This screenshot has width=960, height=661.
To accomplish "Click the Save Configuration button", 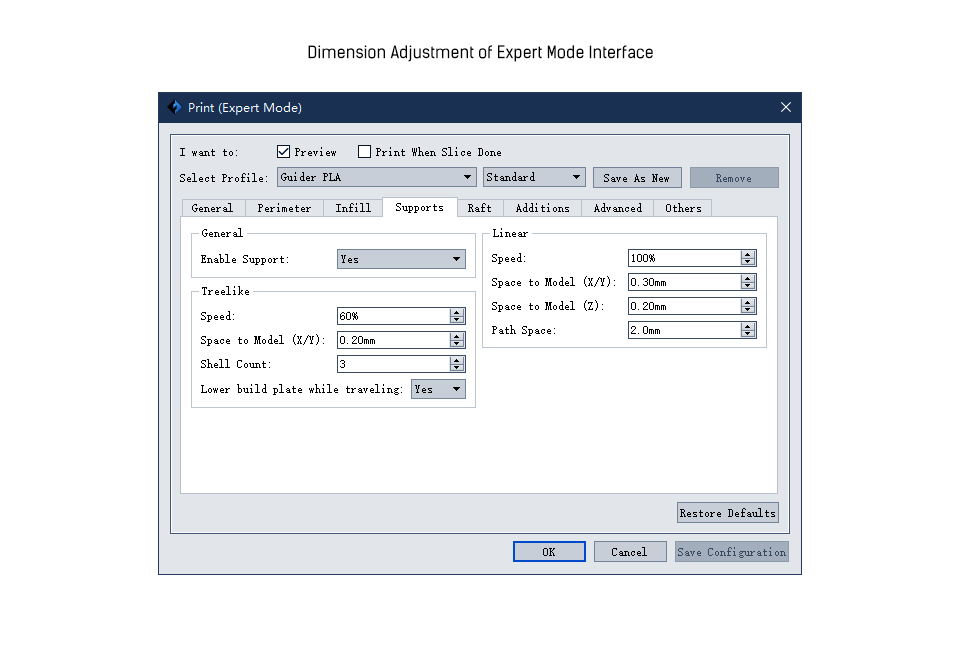I will [732, 551].
